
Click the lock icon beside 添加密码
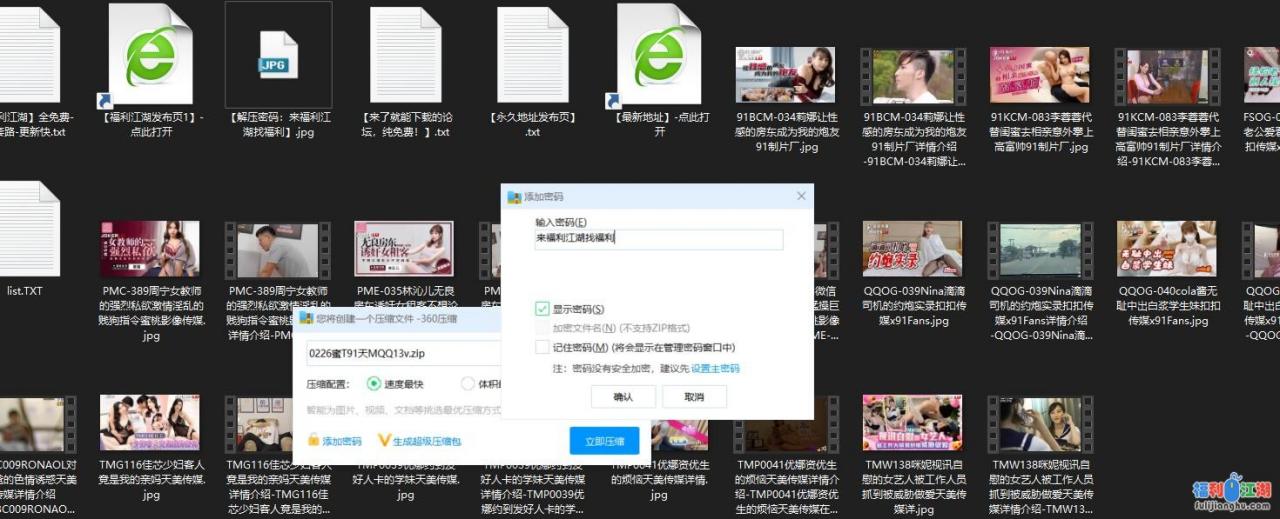tap(313, 440)
